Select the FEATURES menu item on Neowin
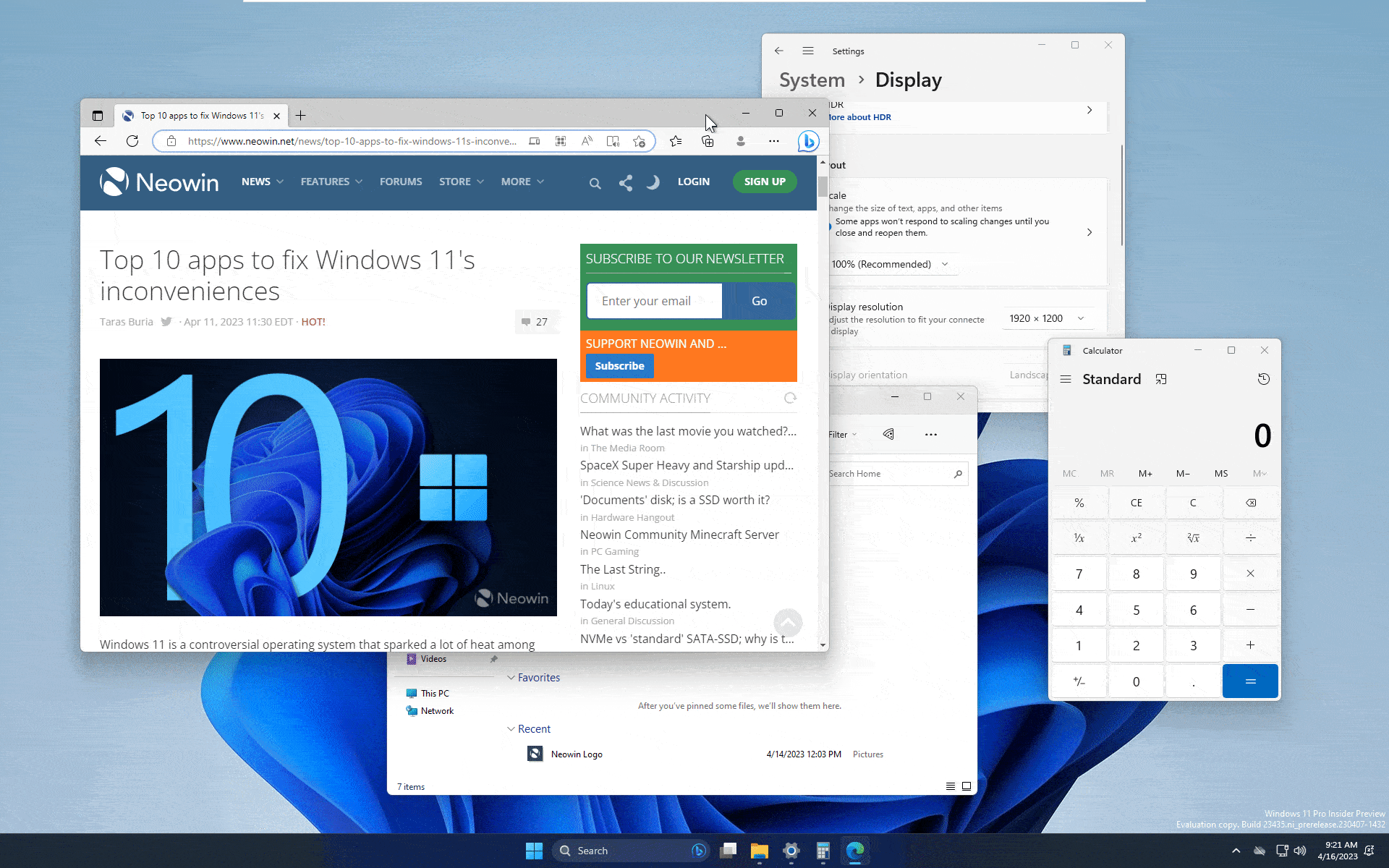Viewport: 1389px width, 868px height. pyautogui.click(x=325, y=181)
